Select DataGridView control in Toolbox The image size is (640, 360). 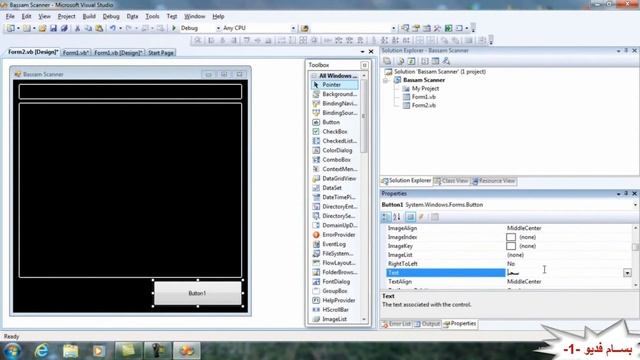(x=335, y=178)
